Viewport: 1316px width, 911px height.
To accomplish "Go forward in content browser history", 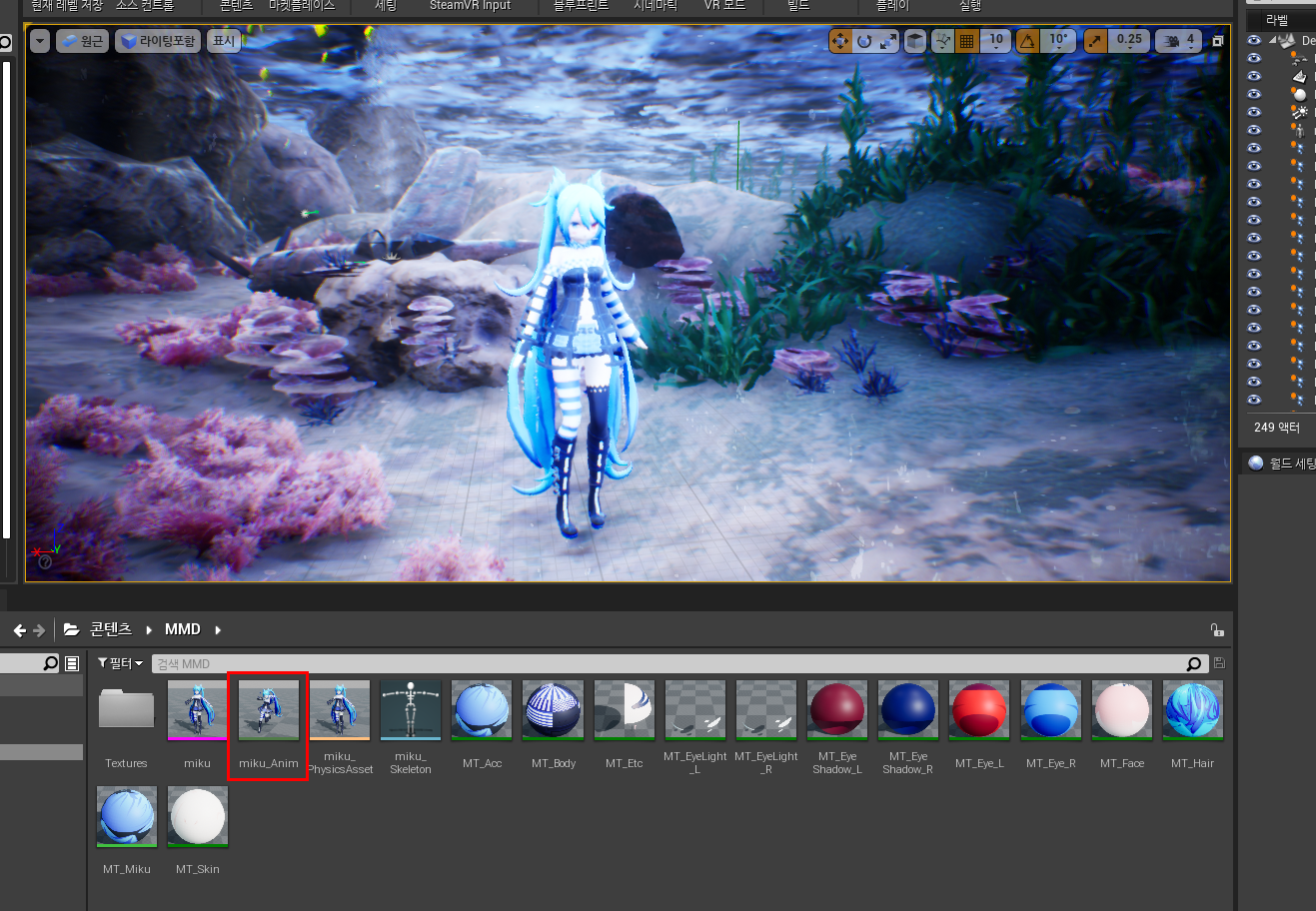I will pyautogui.click(x=39, y=630).
